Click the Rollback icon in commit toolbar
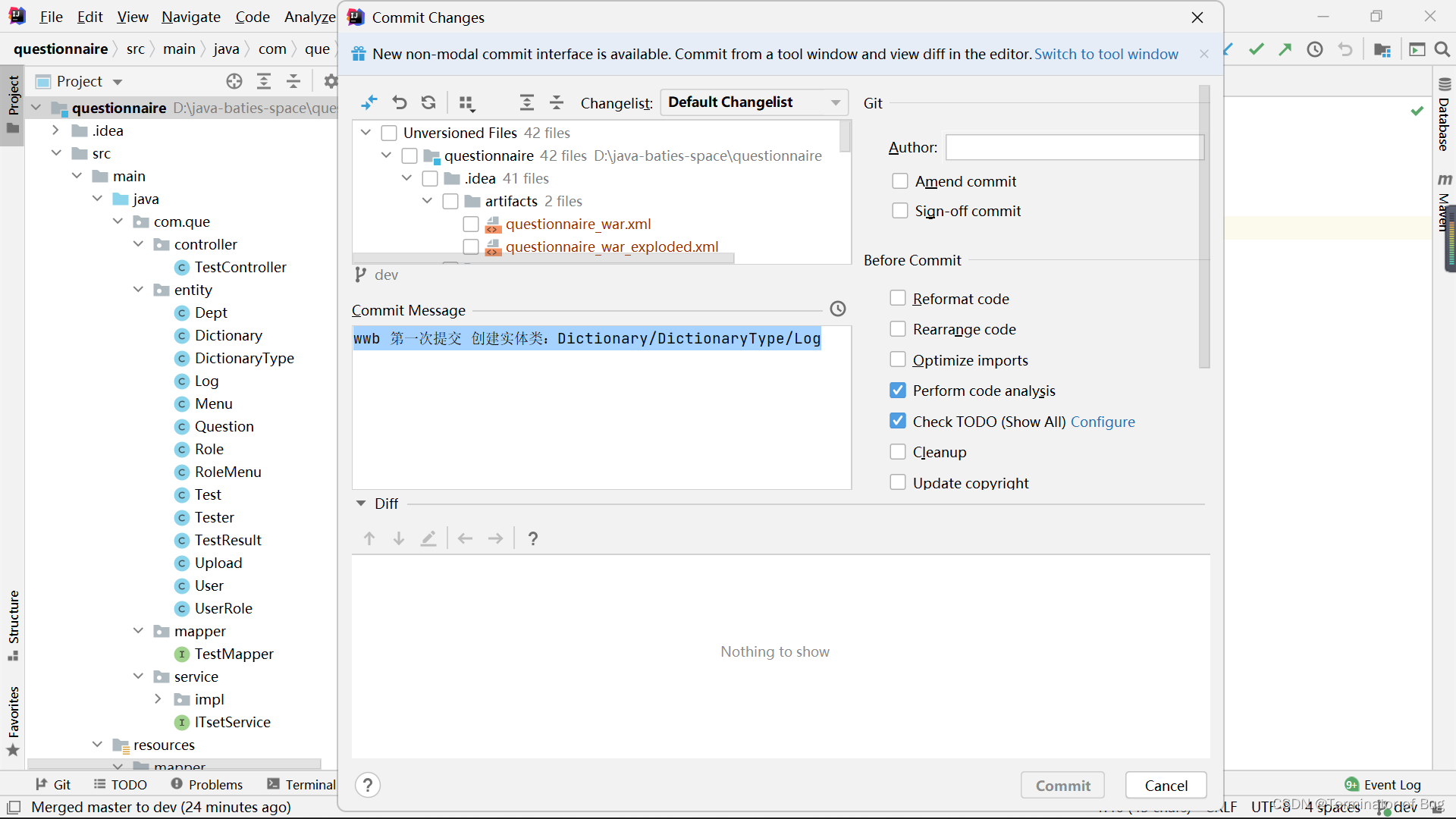The width and height of the screenshot is (1456, 819). pos(400,102)
